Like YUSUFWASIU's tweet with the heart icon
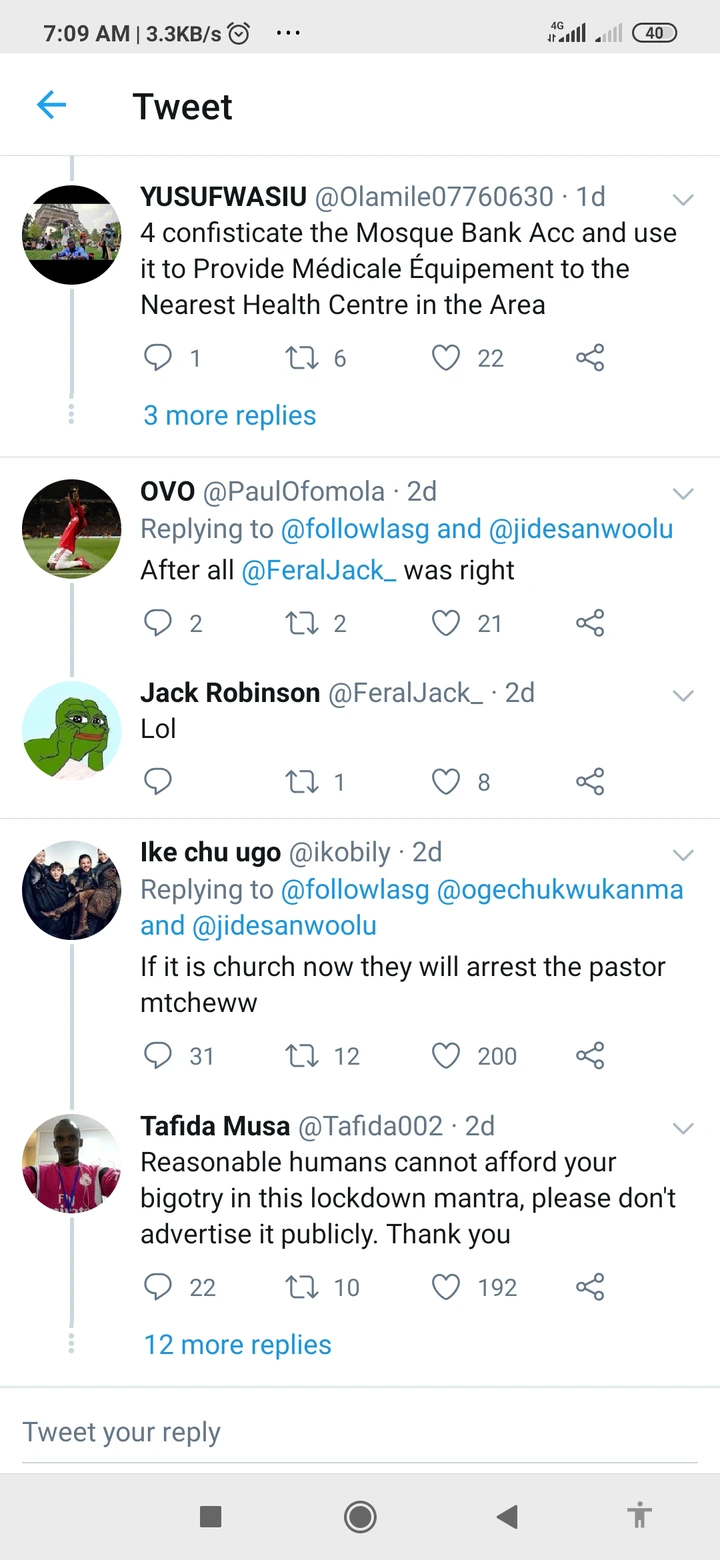This screenshot has height=1560, width=720. [x=446, y=358]
